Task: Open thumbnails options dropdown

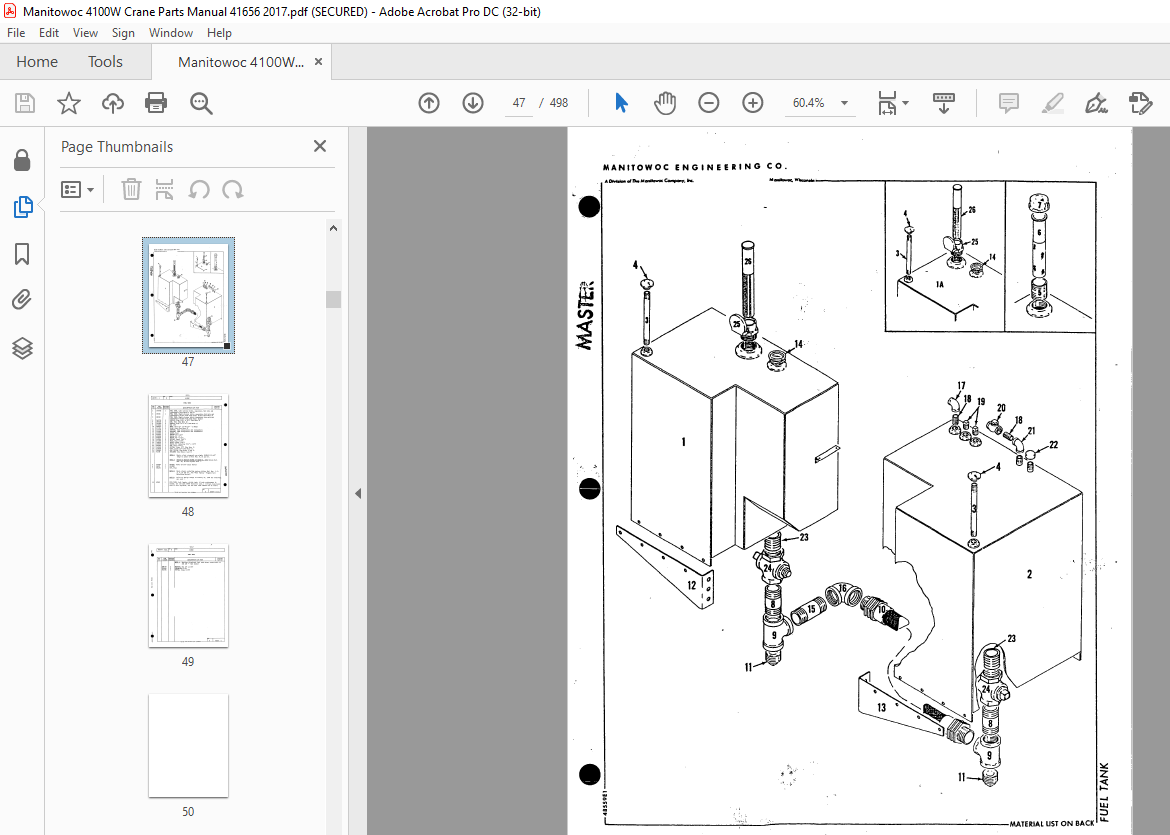Action: click(78, 190)
